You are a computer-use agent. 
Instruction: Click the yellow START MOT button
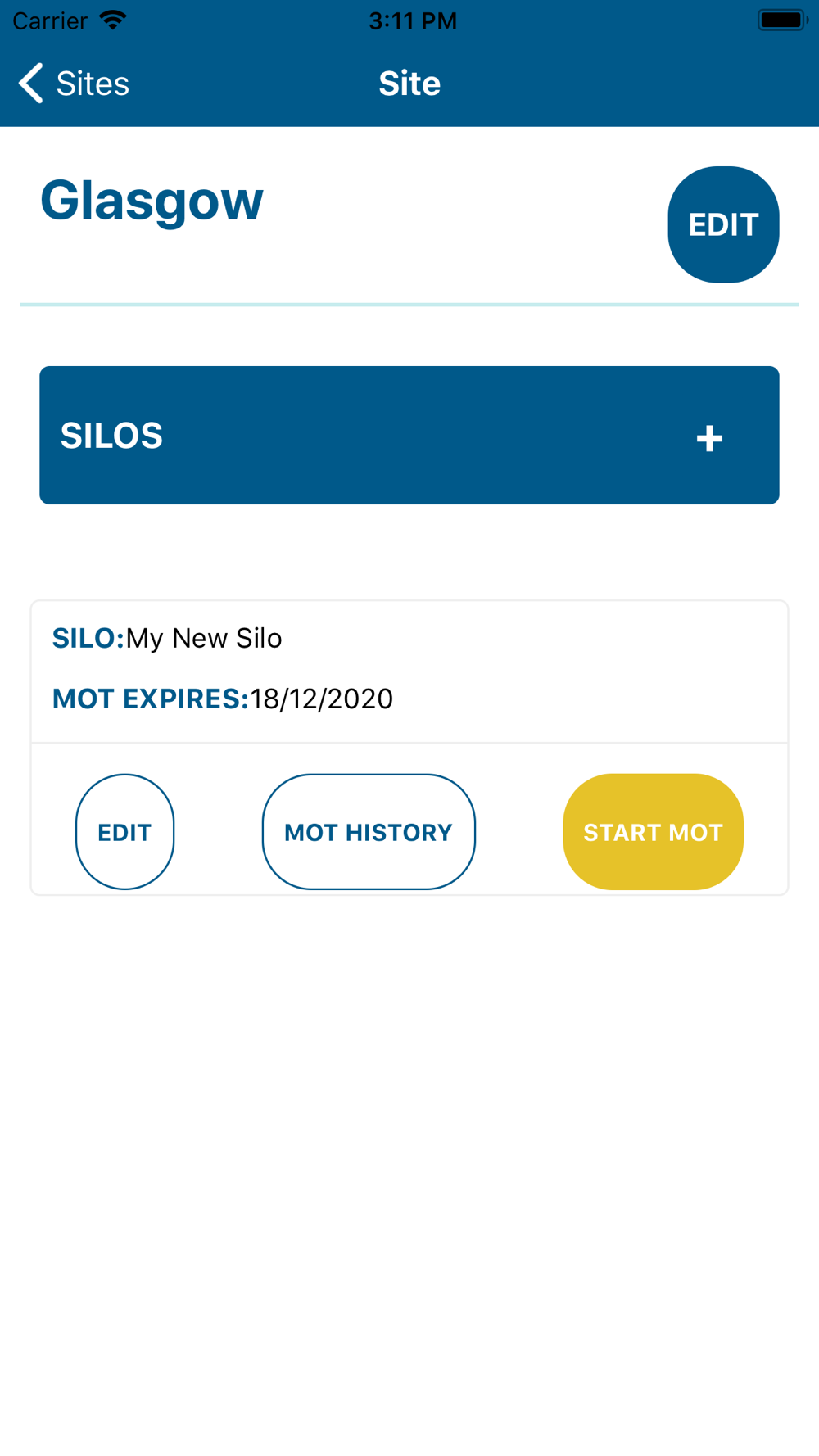pyautogui.click(x=653, y=832)
